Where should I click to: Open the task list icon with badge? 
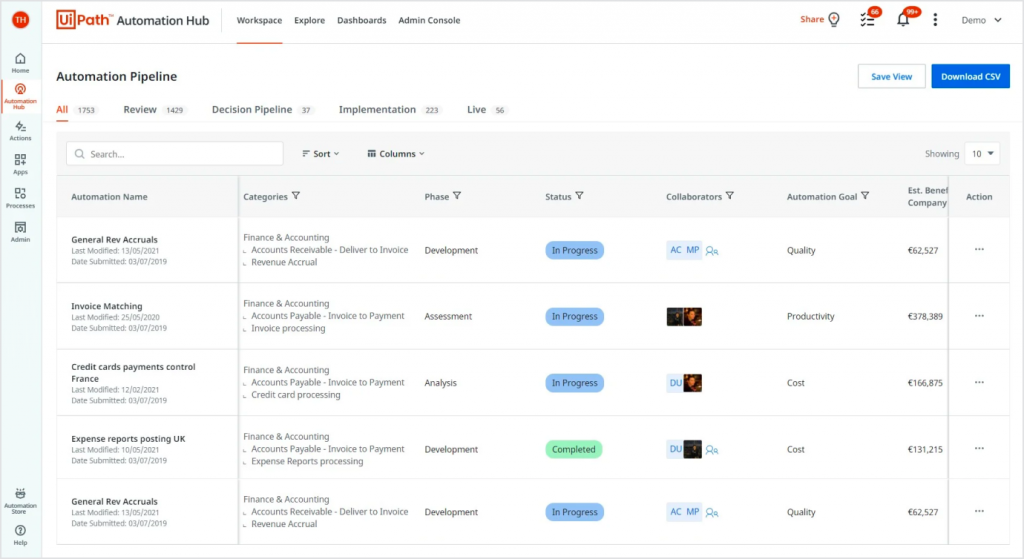[x=868, y=20]
